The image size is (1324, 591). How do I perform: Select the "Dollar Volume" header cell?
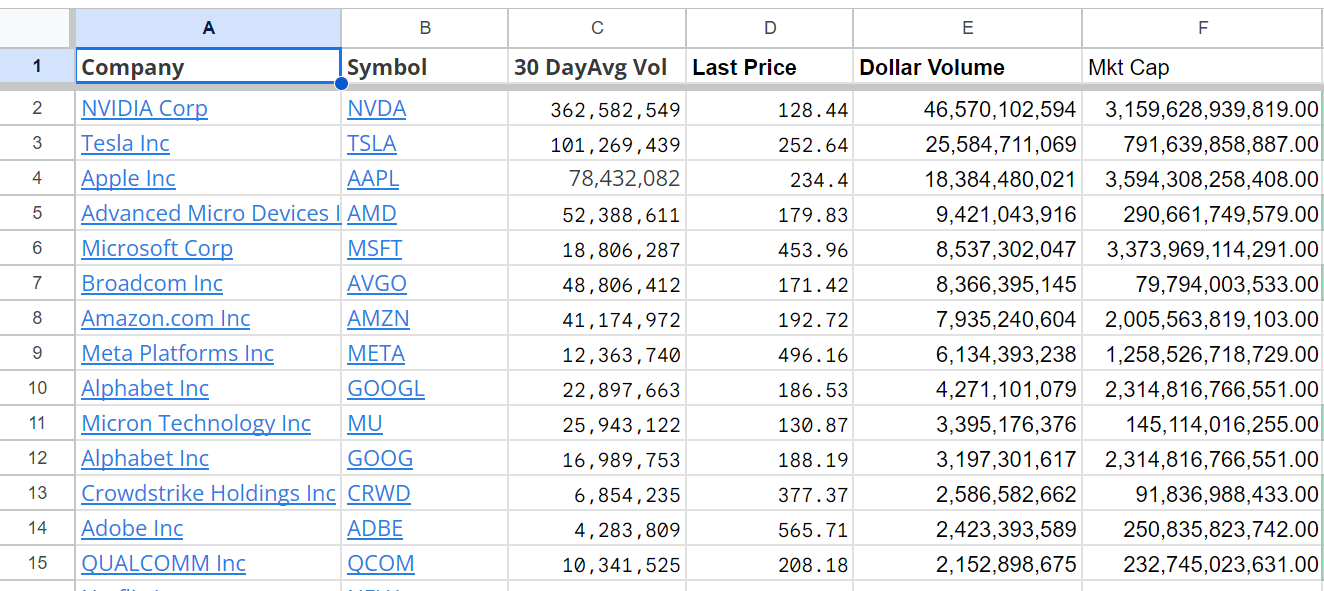coord(967,68)
